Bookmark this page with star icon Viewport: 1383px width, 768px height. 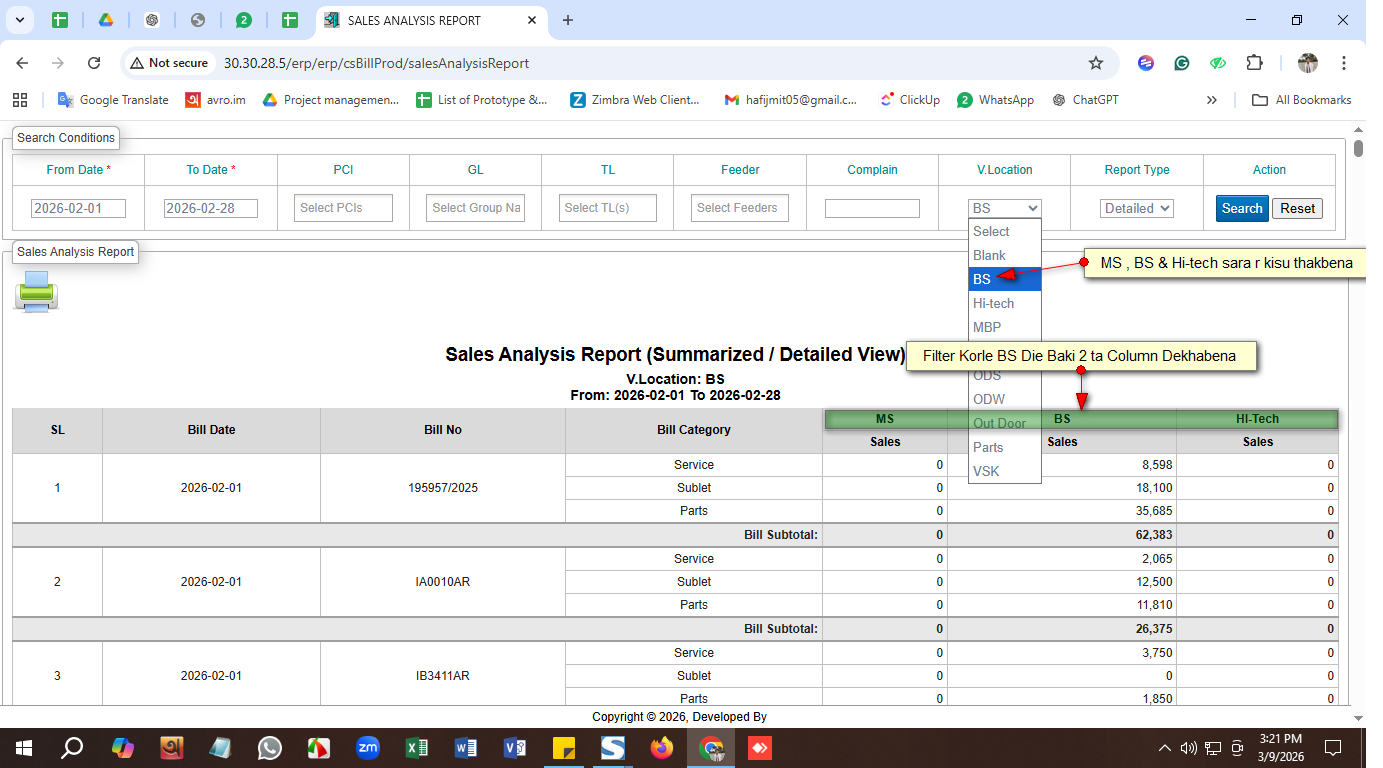(1095, 63)
